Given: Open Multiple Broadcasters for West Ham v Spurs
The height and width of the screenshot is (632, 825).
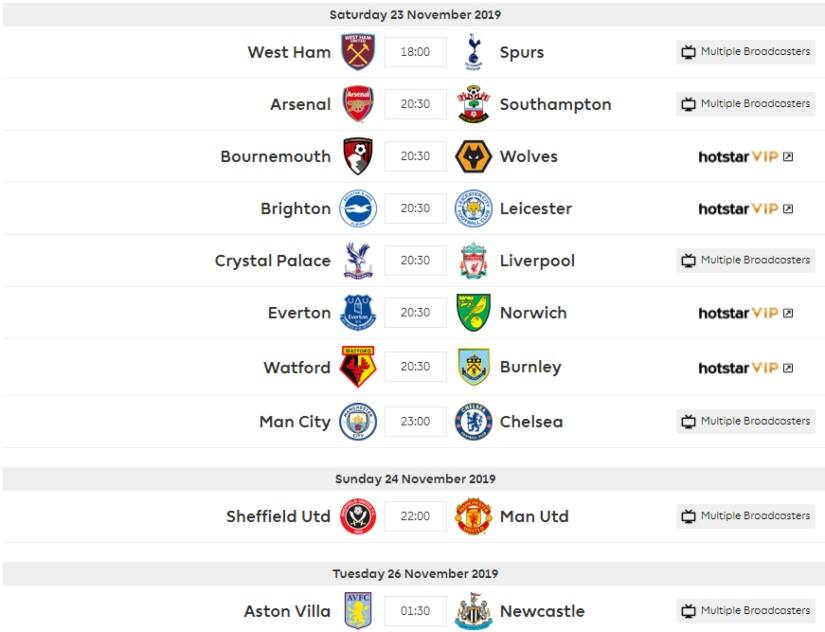Looking at the screenshot, I should pyautogui.click(x=745, y=52).
